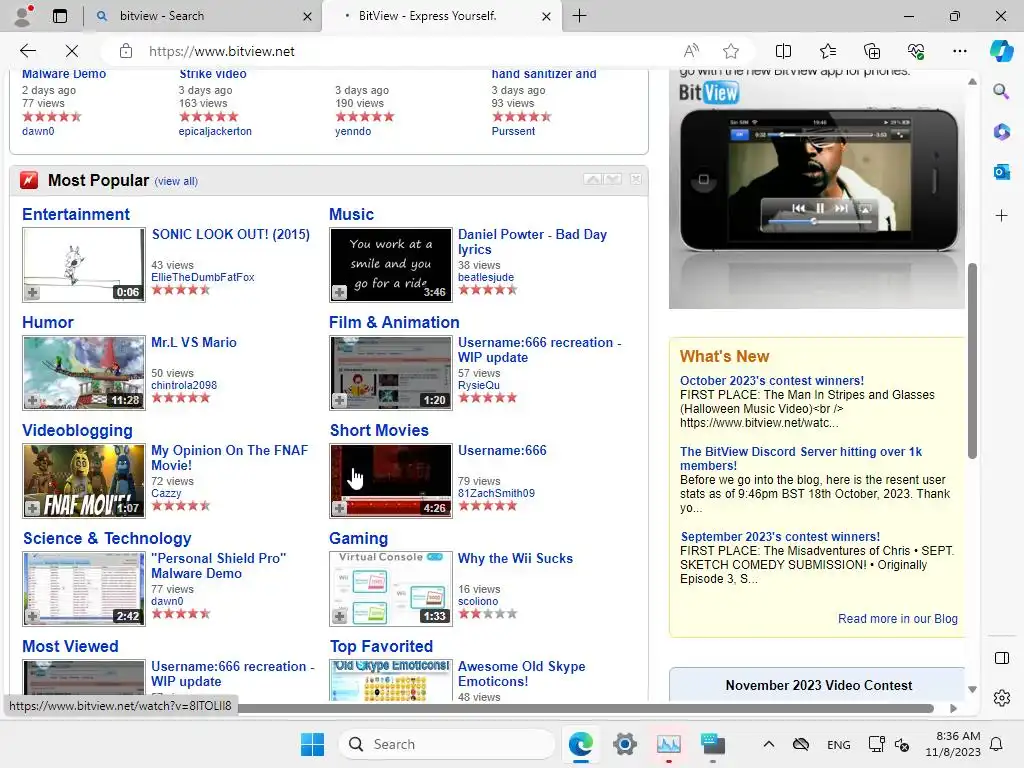Toggle sidebar visibility icon at bottom
Image resolution: width=1024 pixels, height=768 pixels.
coord(1001,658)
